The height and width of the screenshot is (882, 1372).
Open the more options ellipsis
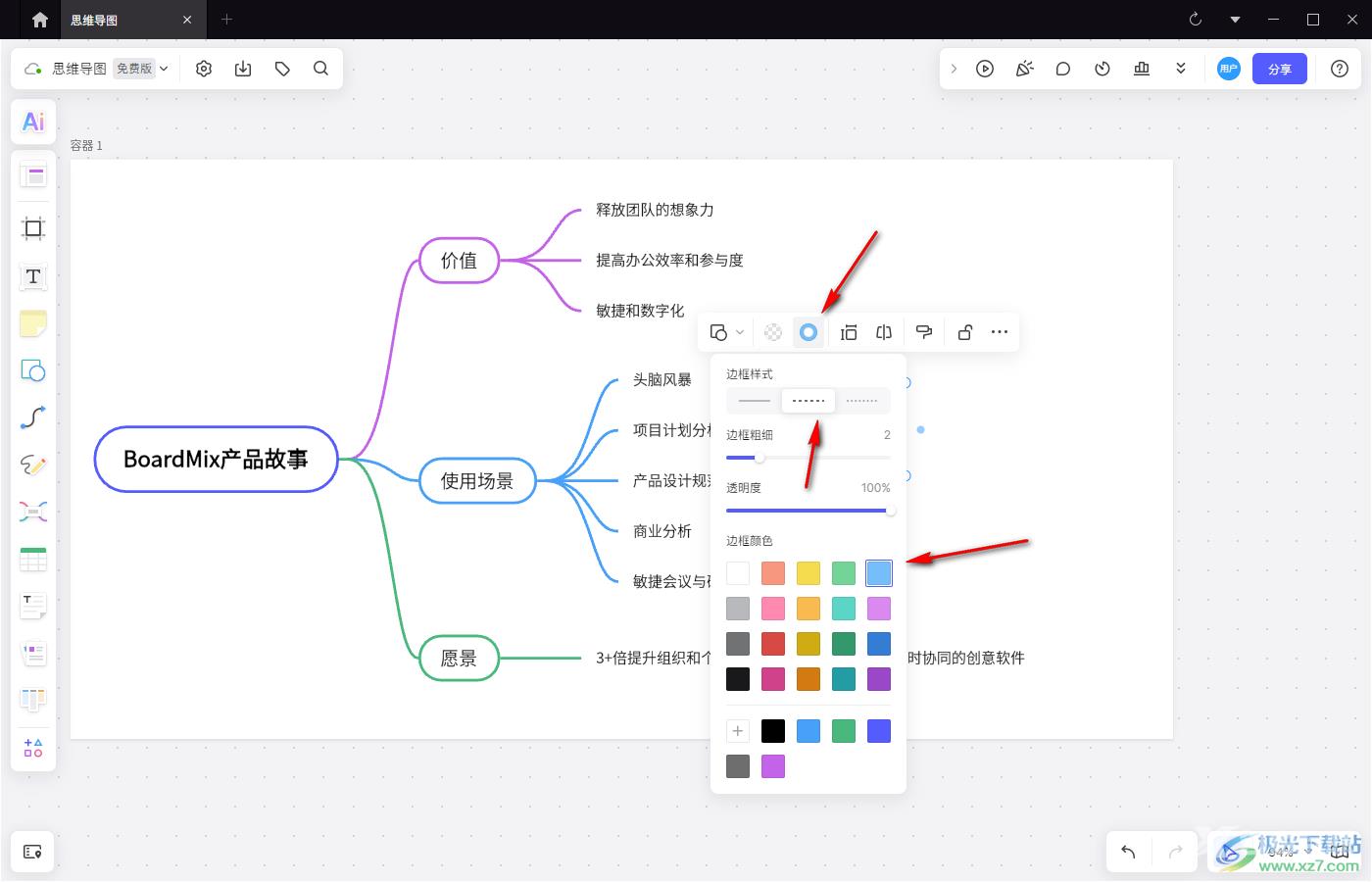click(x=1000, y=332)
